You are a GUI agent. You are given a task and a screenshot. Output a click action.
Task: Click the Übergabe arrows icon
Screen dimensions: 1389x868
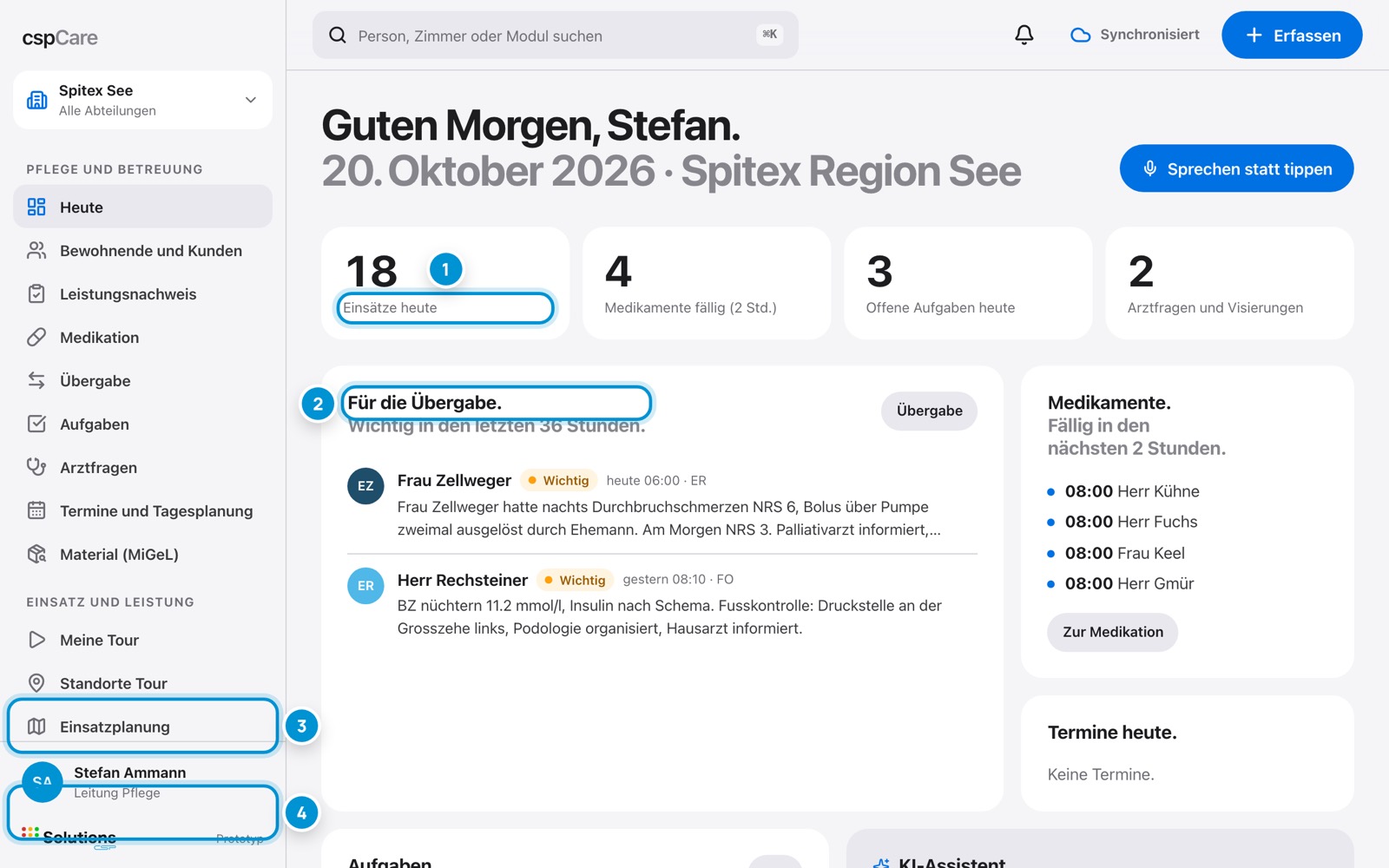[x=36, y=380]
